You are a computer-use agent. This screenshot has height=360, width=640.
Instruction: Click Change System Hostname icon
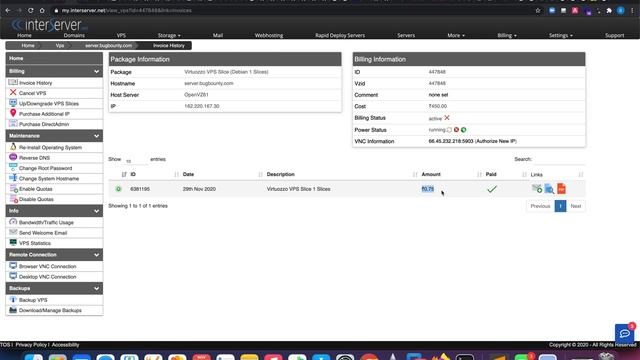[13, 178]
